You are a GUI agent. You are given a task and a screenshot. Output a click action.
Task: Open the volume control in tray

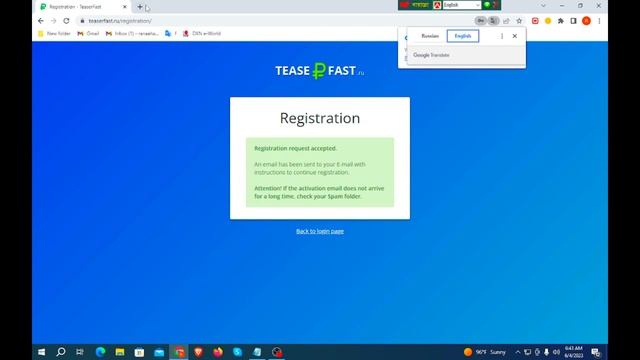pos(556,352)
